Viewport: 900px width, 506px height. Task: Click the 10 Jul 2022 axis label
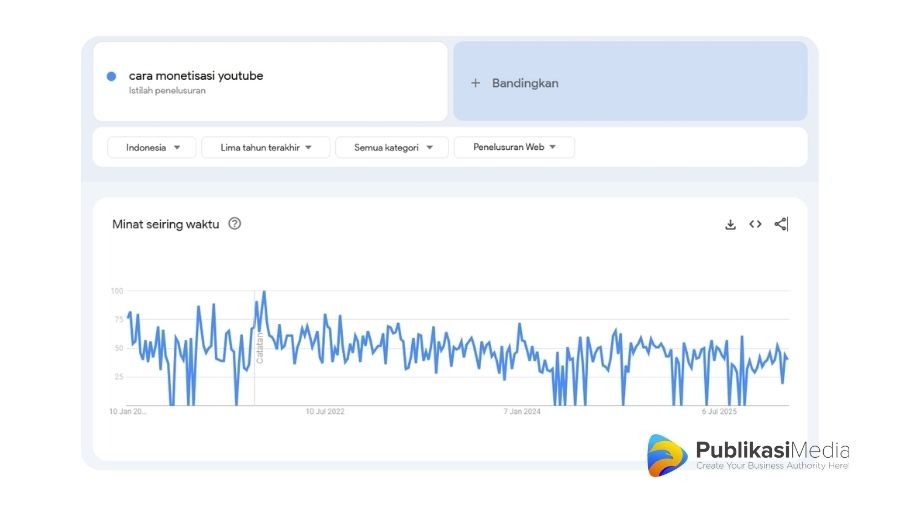[324, 411]
